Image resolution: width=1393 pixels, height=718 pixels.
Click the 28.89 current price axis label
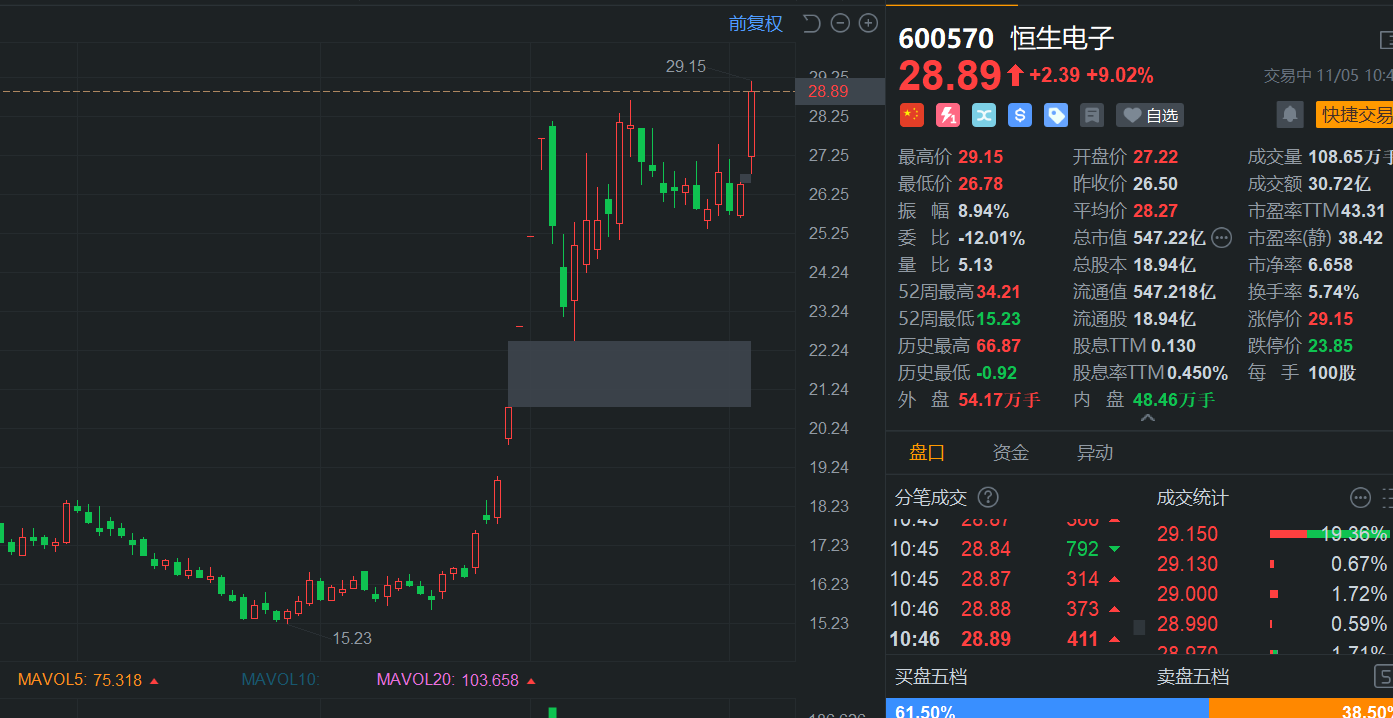coord(839,91)
